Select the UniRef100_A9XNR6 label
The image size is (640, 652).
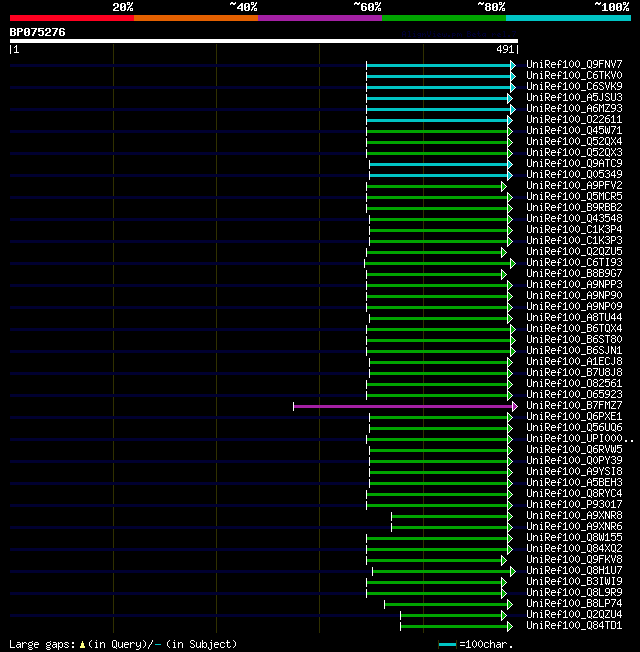[574, 527]
